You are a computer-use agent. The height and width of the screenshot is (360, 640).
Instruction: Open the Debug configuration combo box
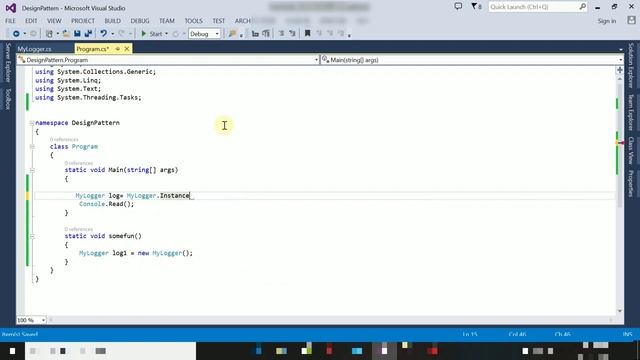[204, 34]
